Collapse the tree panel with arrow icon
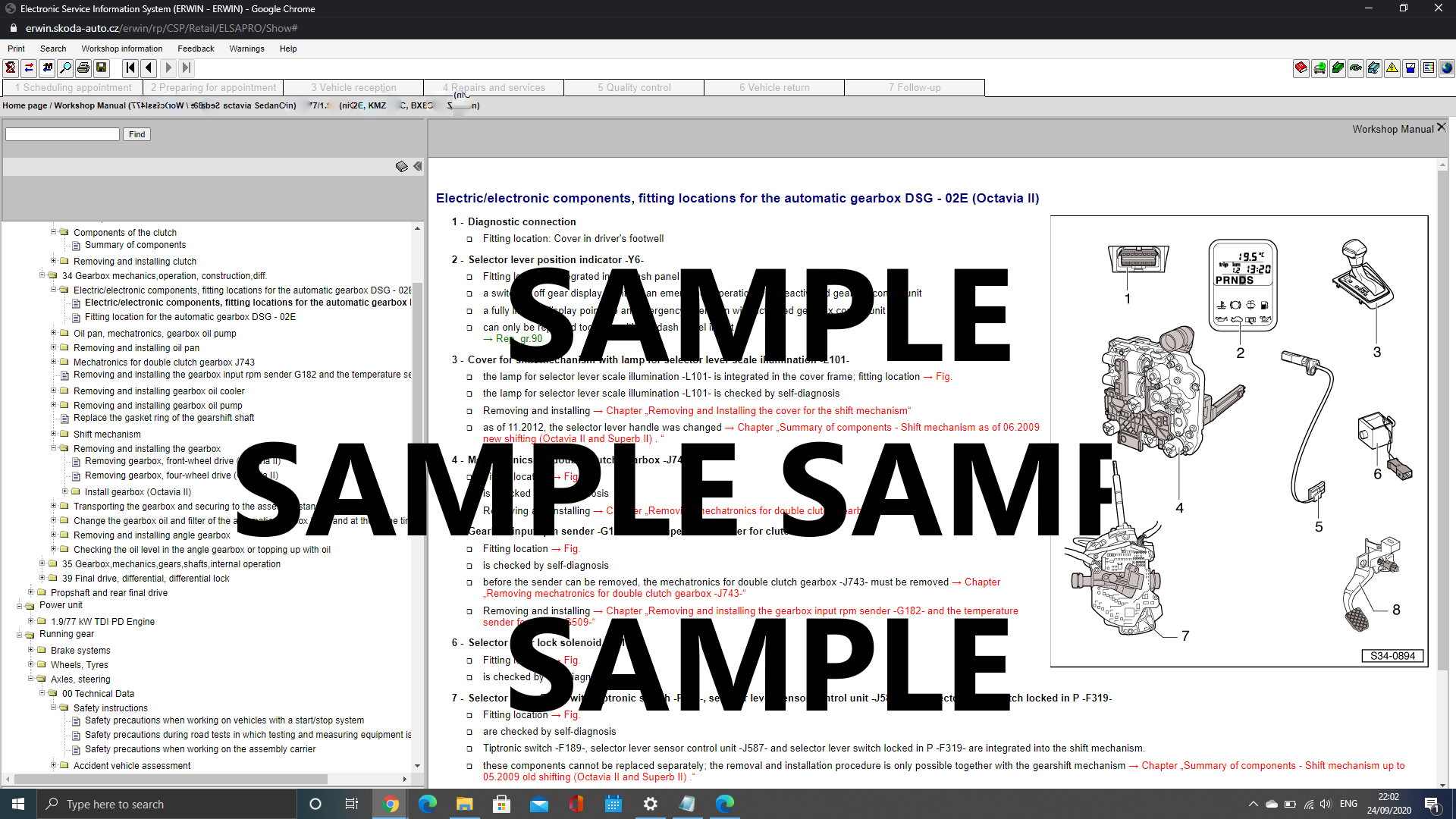 click(417, 166)
